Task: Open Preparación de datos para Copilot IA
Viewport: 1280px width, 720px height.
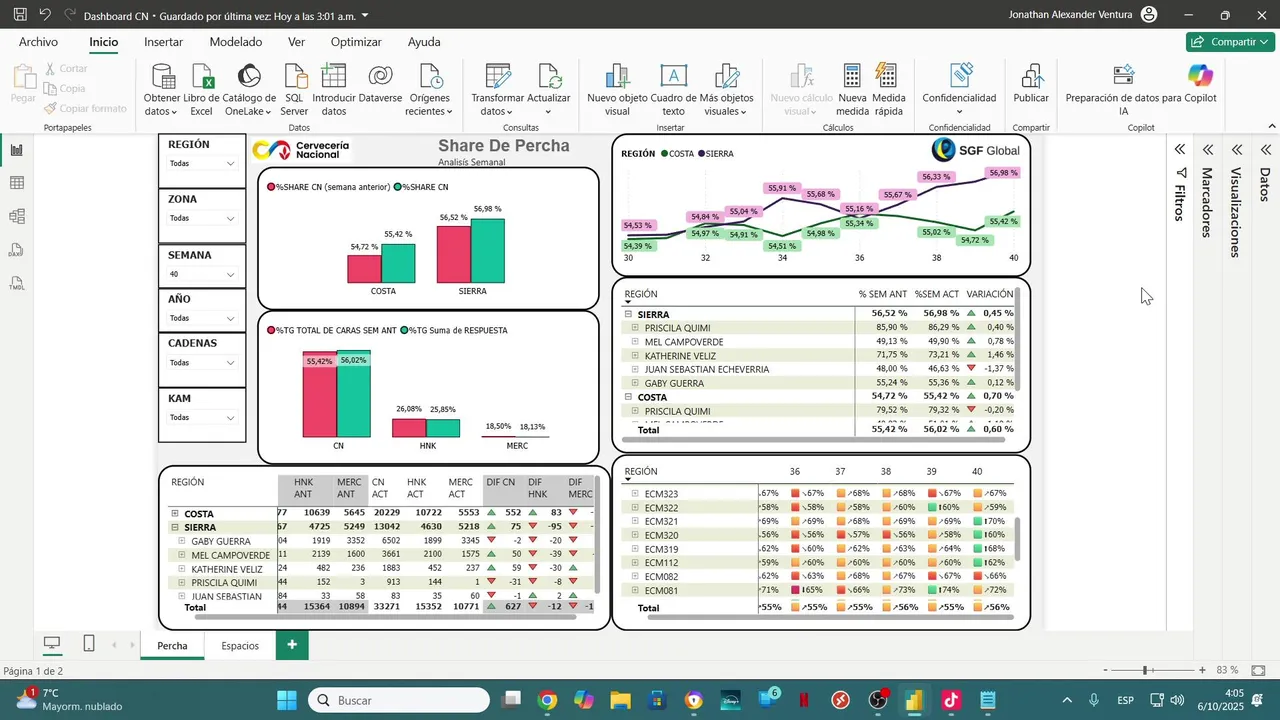Action: (x=1123, y=90)
